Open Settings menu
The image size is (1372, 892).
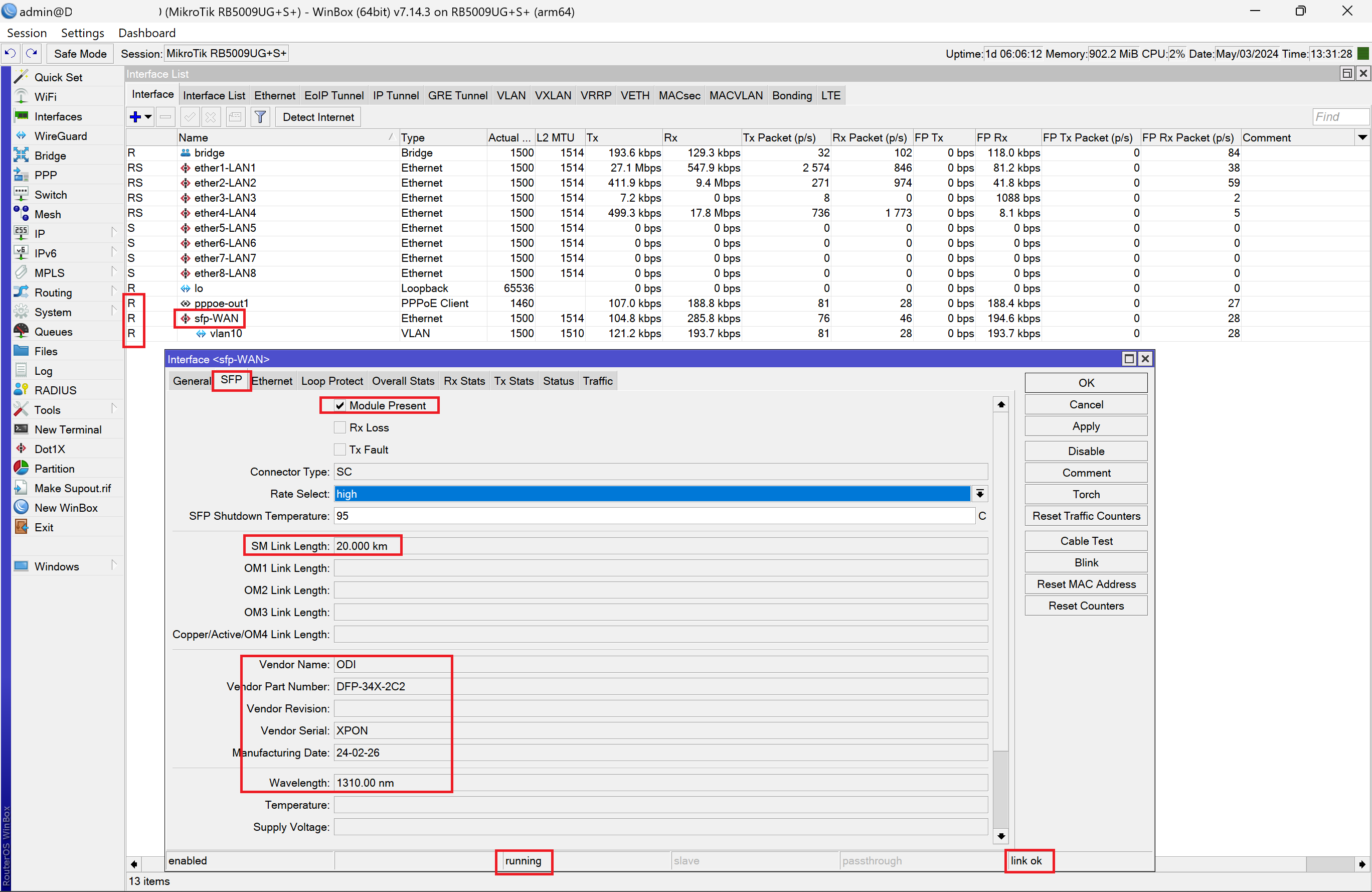click(82, 33)
